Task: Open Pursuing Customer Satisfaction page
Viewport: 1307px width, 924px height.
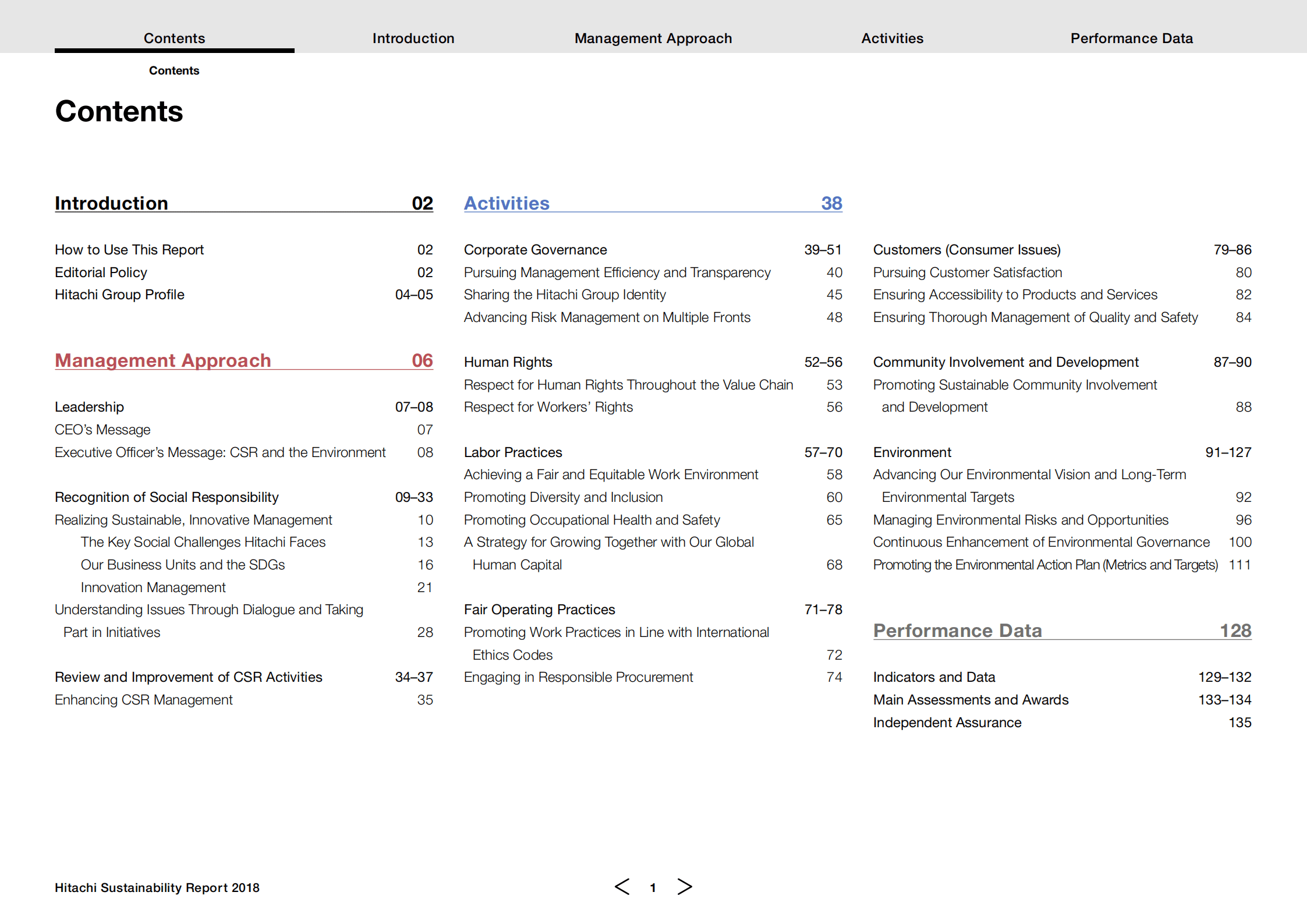Action: (967, 272)
